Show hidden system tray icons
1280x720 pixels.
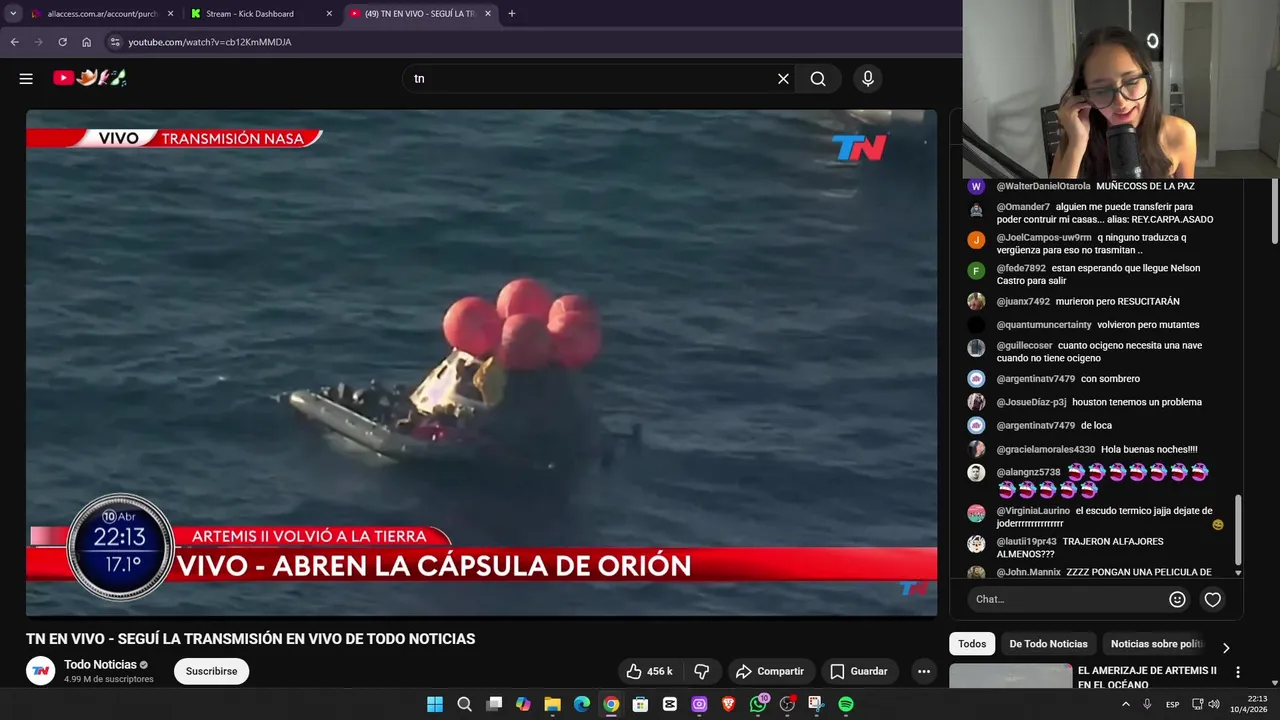pos(1126,704)
